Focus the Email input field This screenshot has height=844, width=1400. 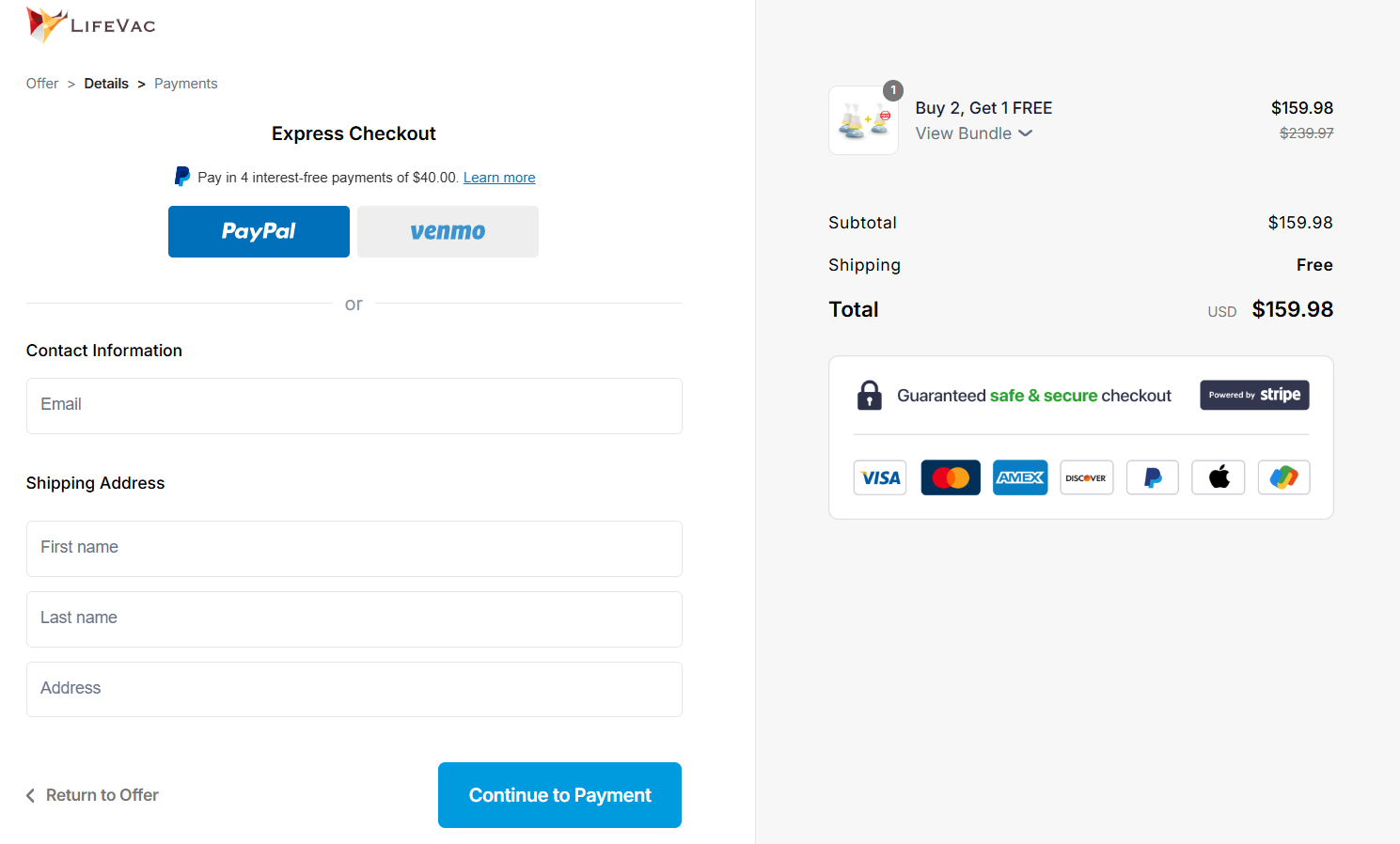354,405
